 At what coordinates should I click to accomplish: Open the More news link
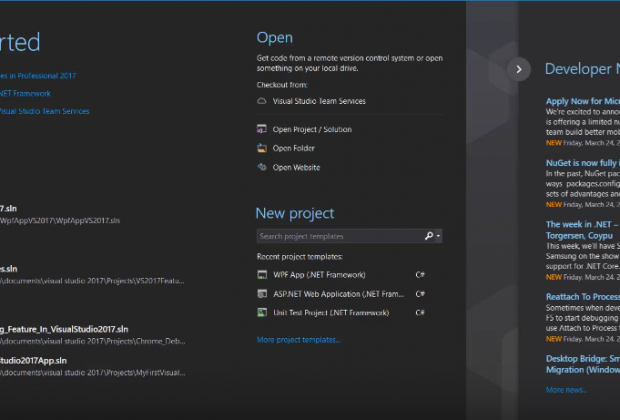click(567, 390)
